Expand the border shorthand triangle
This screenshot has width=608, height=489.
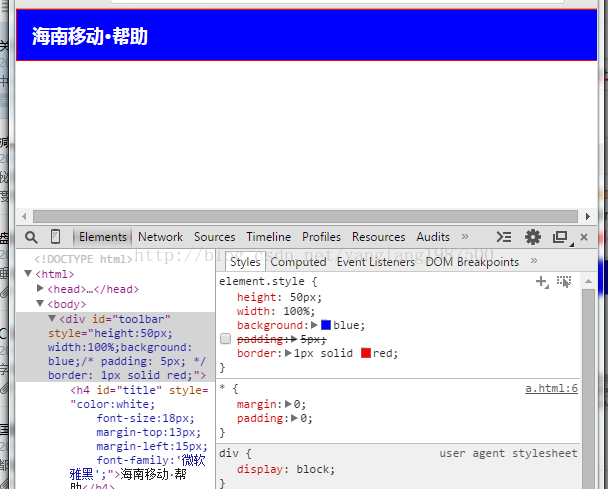[x=288, y=353]
